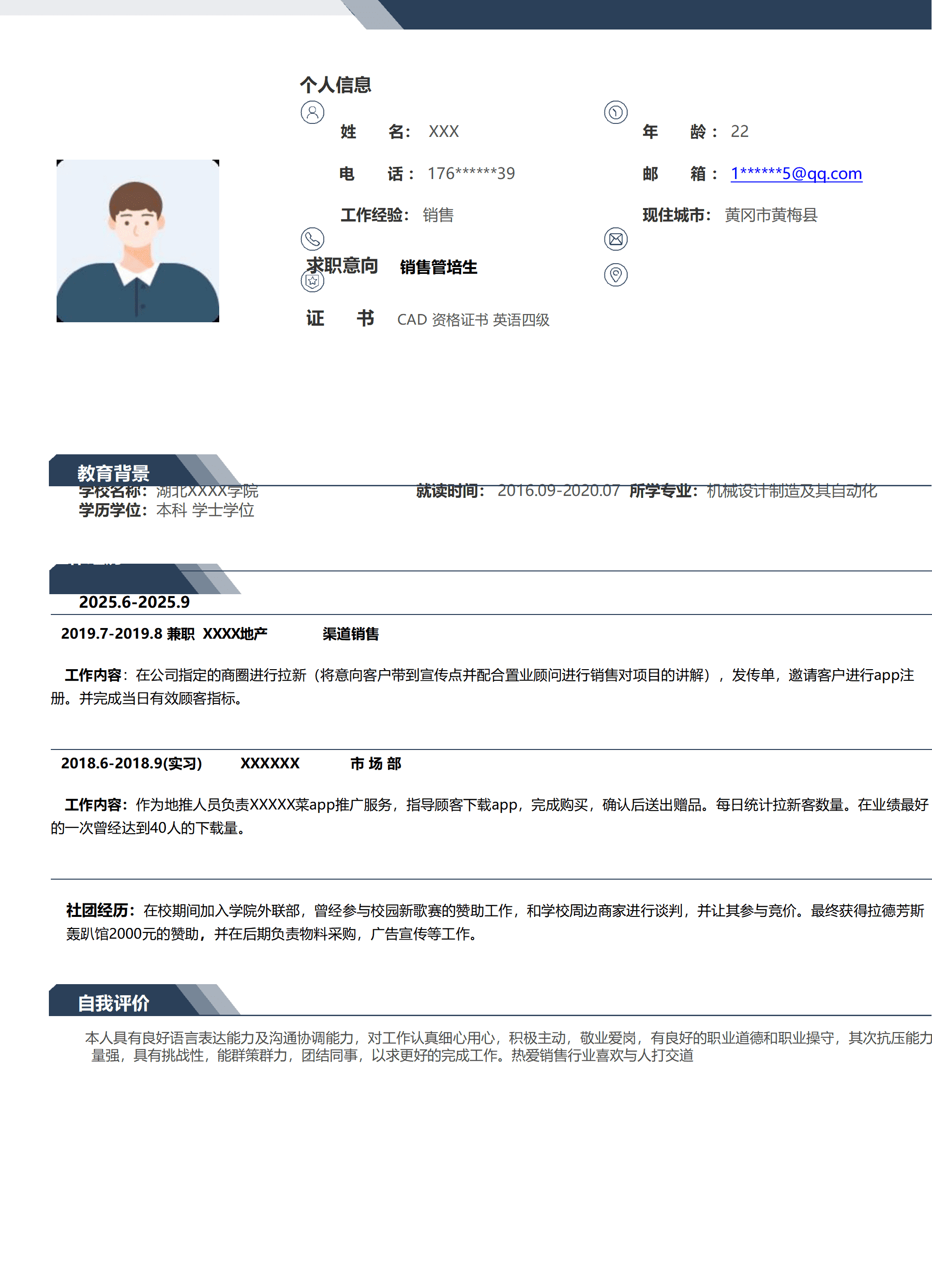Image resolution: width=932 pixels, height=1288 pixels.
Task: Select the 求职意向 label
Action: click(342, 265)
